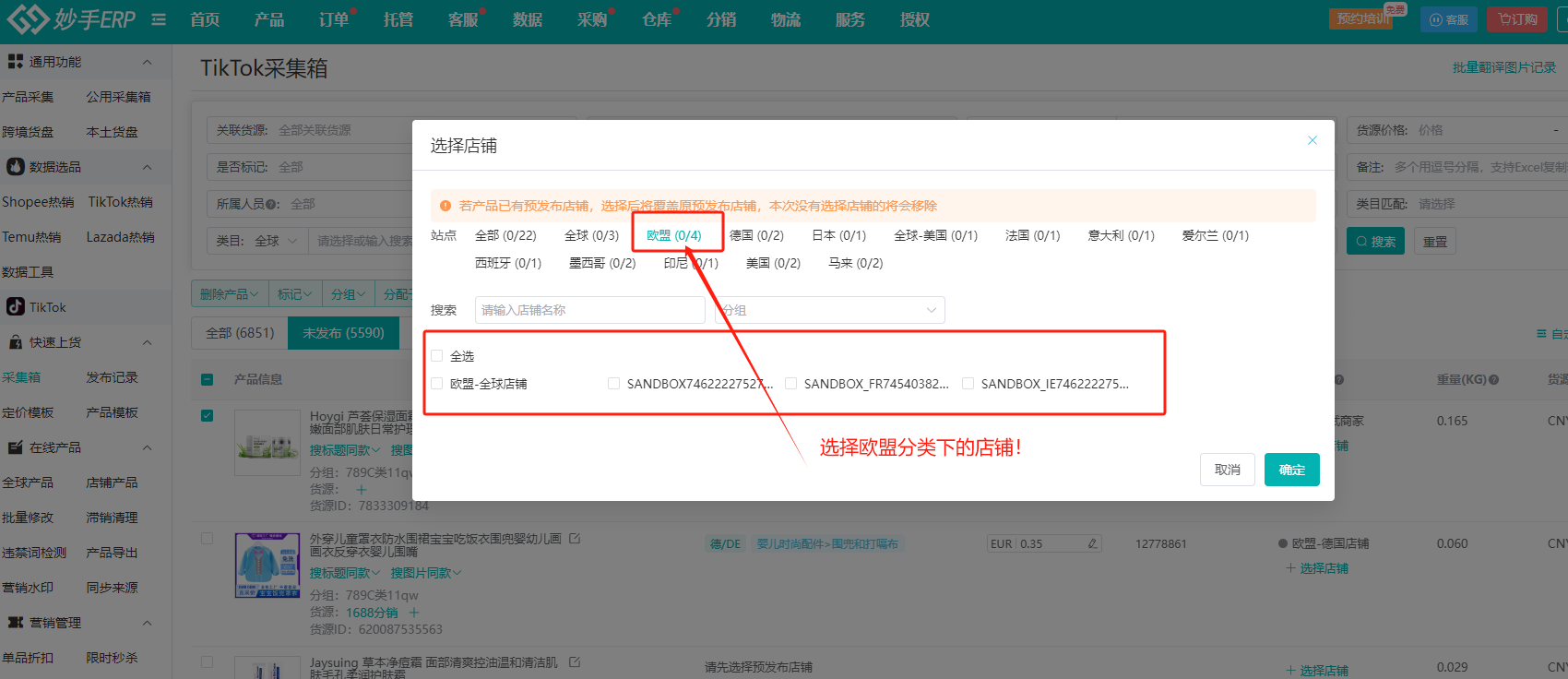
Task: Click 选择店铺 link under 欧盟-德国店铺
Action: [x=1317, y=568]
